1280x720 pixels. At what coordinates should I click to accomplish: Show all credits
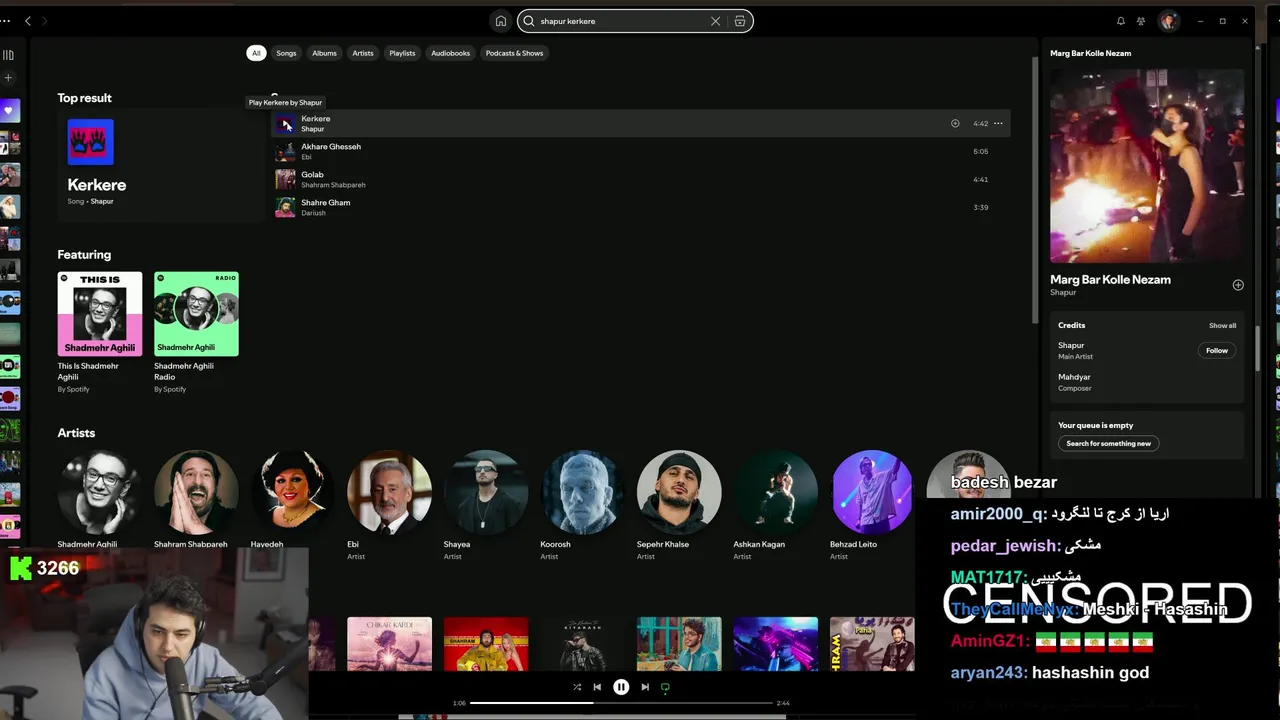point(1222,325)
